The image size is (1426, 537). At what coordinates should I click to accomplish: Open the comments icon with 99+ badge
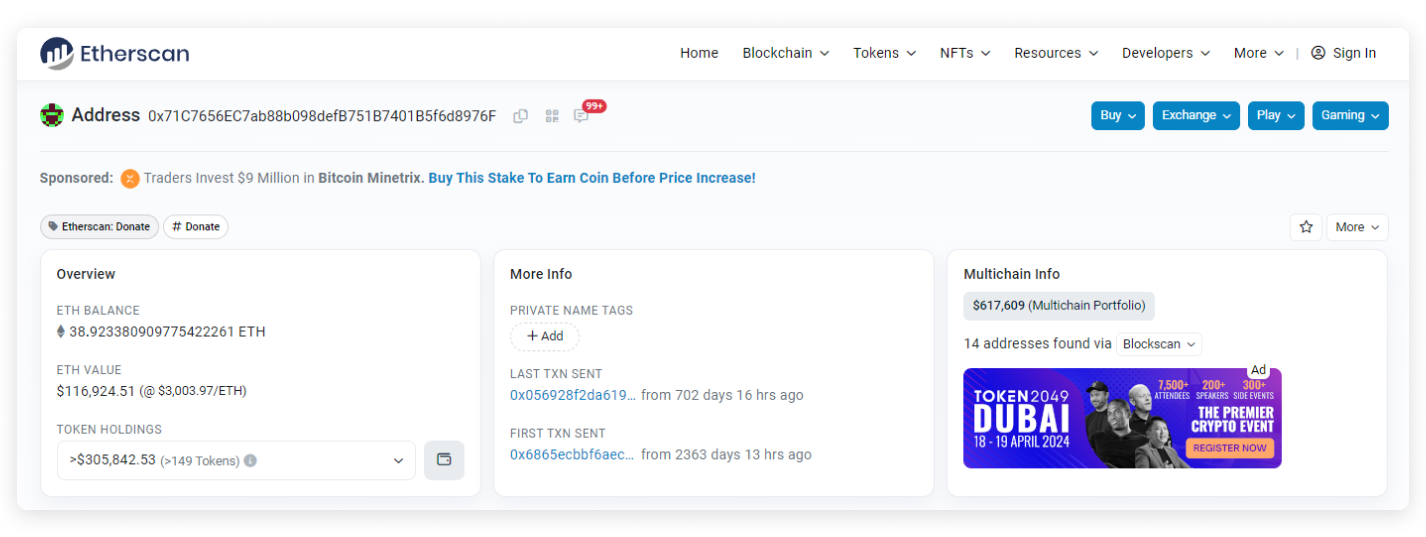pos(581,116)
